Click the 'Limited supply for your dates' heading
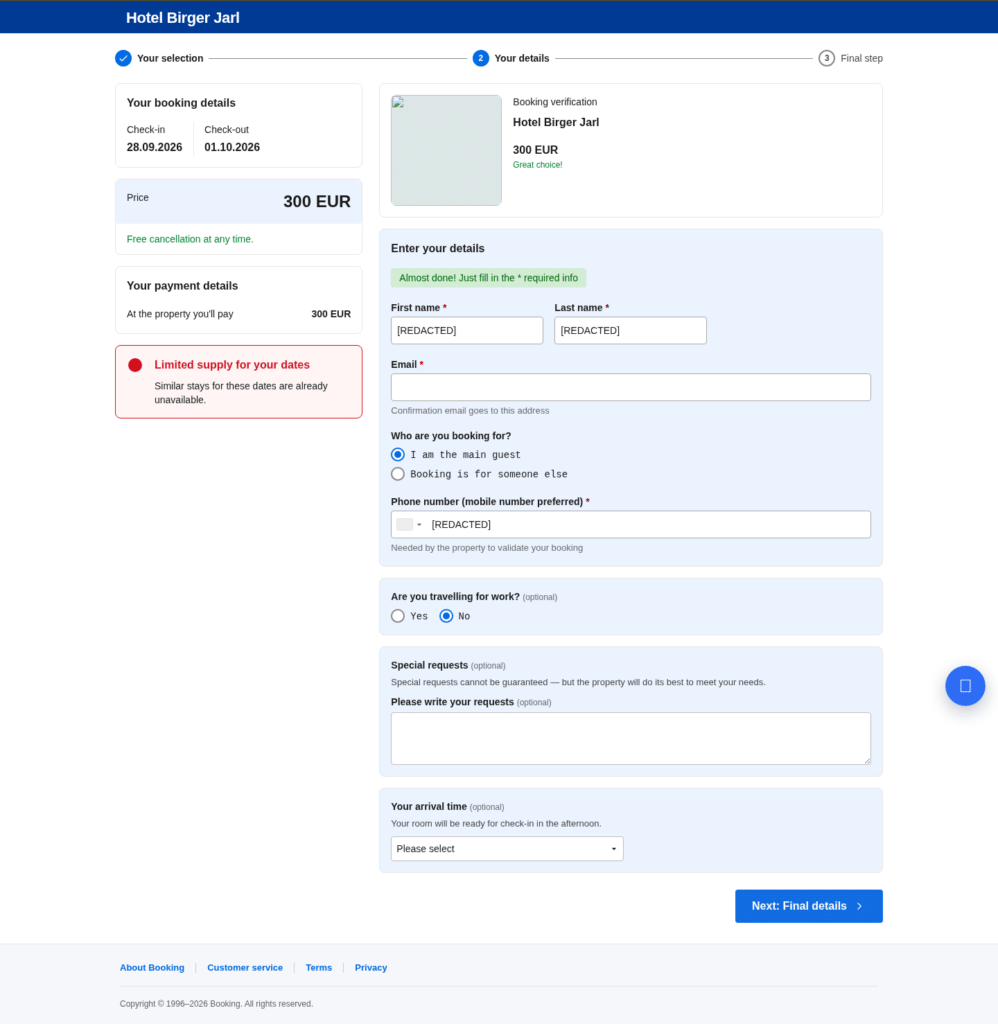Image resolution: width=998 pixels, height=1024 pixels. (232, 365)
